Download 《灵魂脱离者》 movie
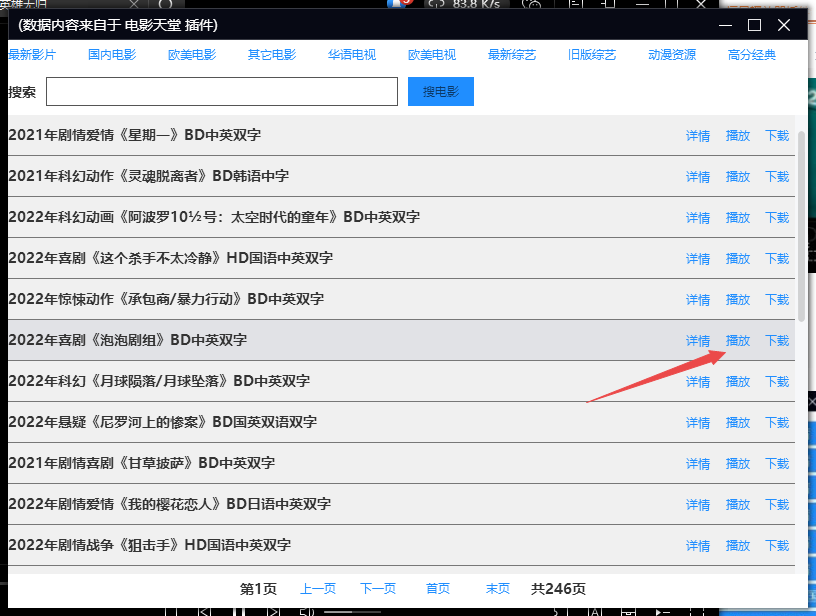The height and width of the screenshot is (616, 816). [x=777, y=177]
